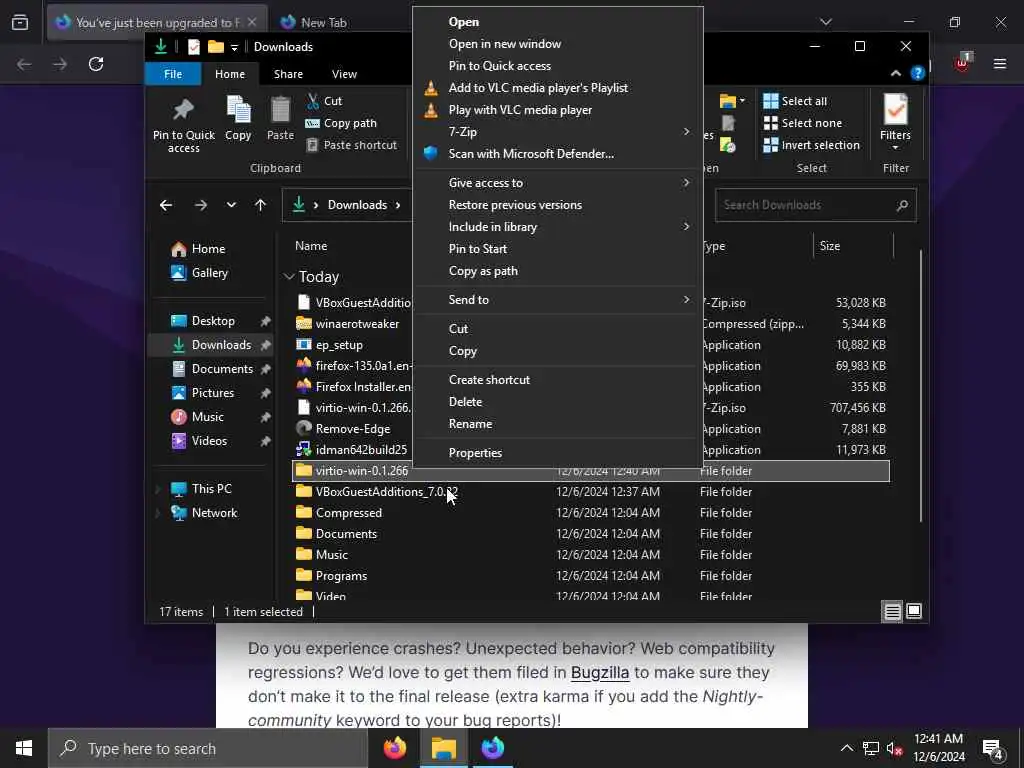Viewport: 1024px width, 768px height.
Task: Expand This PC tree node
Action: coord(157,489)
